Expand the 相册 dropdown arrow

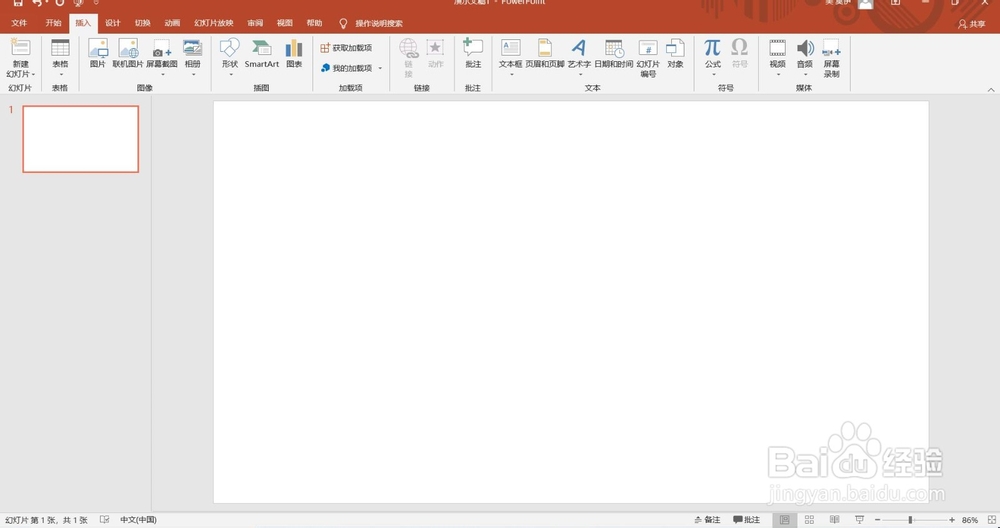193,75
